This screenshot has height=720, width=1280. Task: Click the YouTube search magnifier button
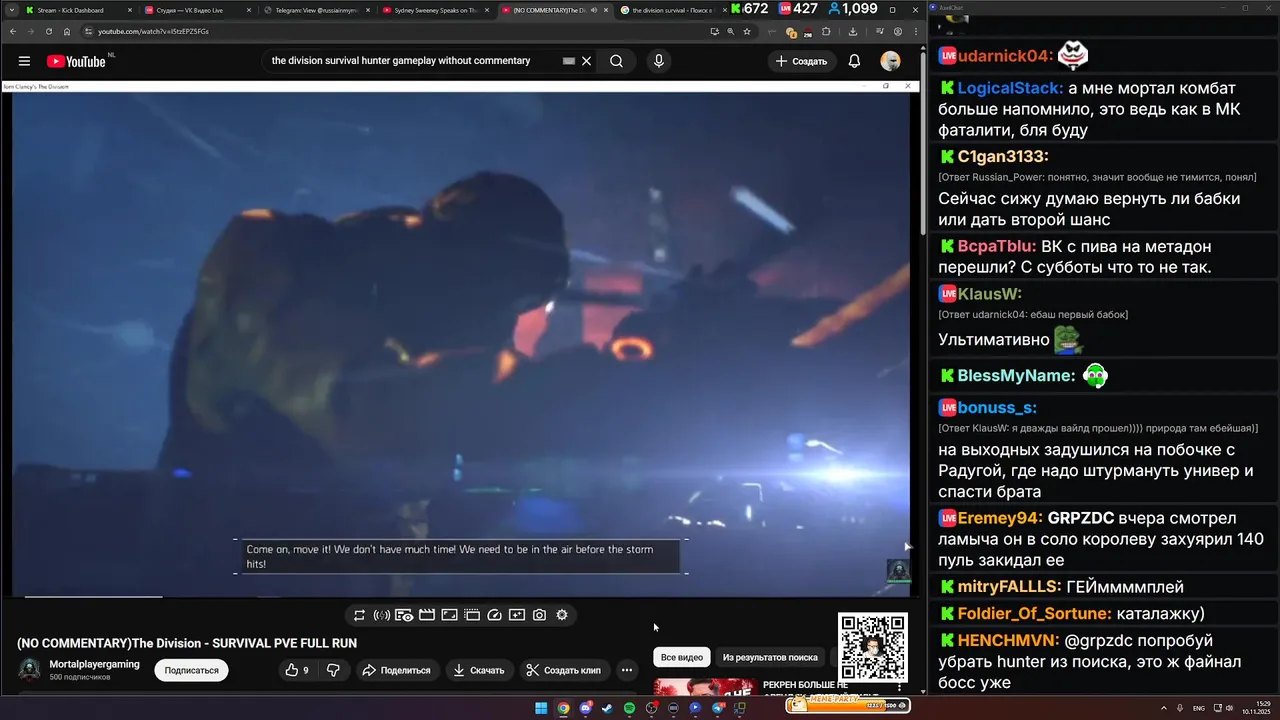click(617, 61)
